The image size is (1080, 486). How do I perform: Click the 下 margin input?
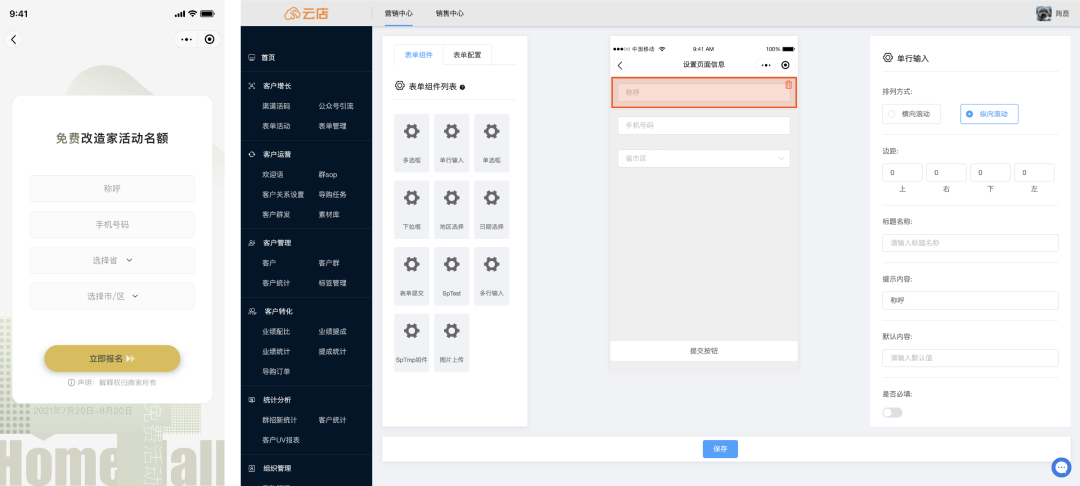coord(990,173)
